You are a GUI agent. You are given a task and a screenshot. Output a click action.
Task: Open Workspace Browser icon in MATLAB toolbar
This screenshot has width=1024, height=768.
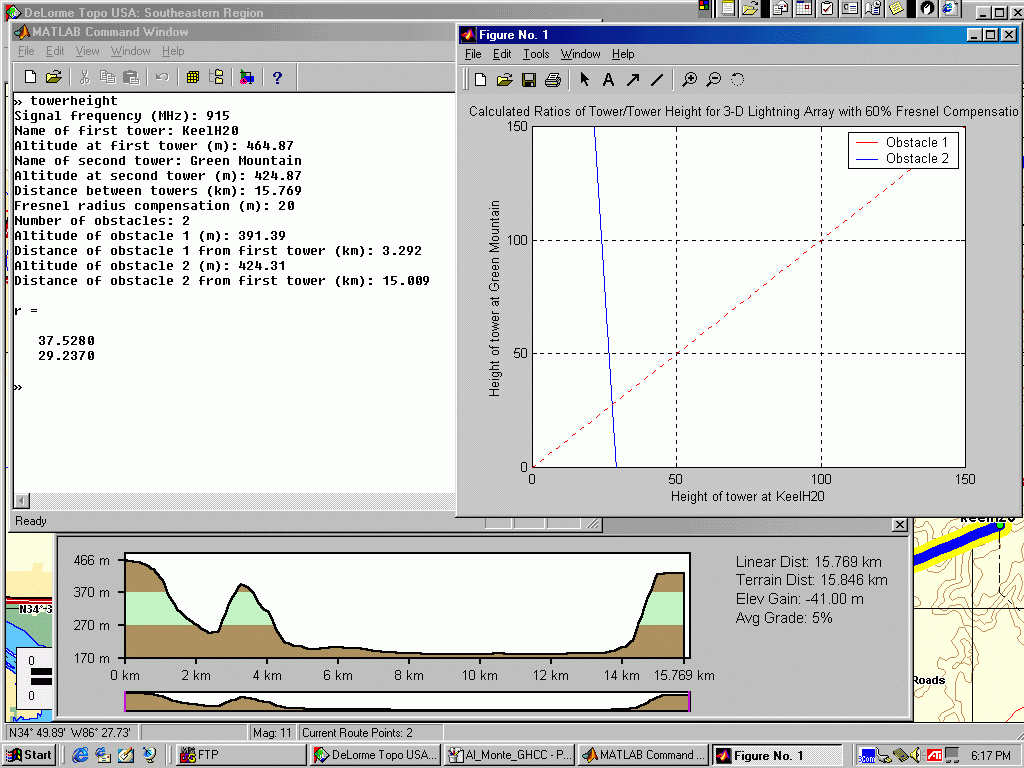click(x=193, y=77)
